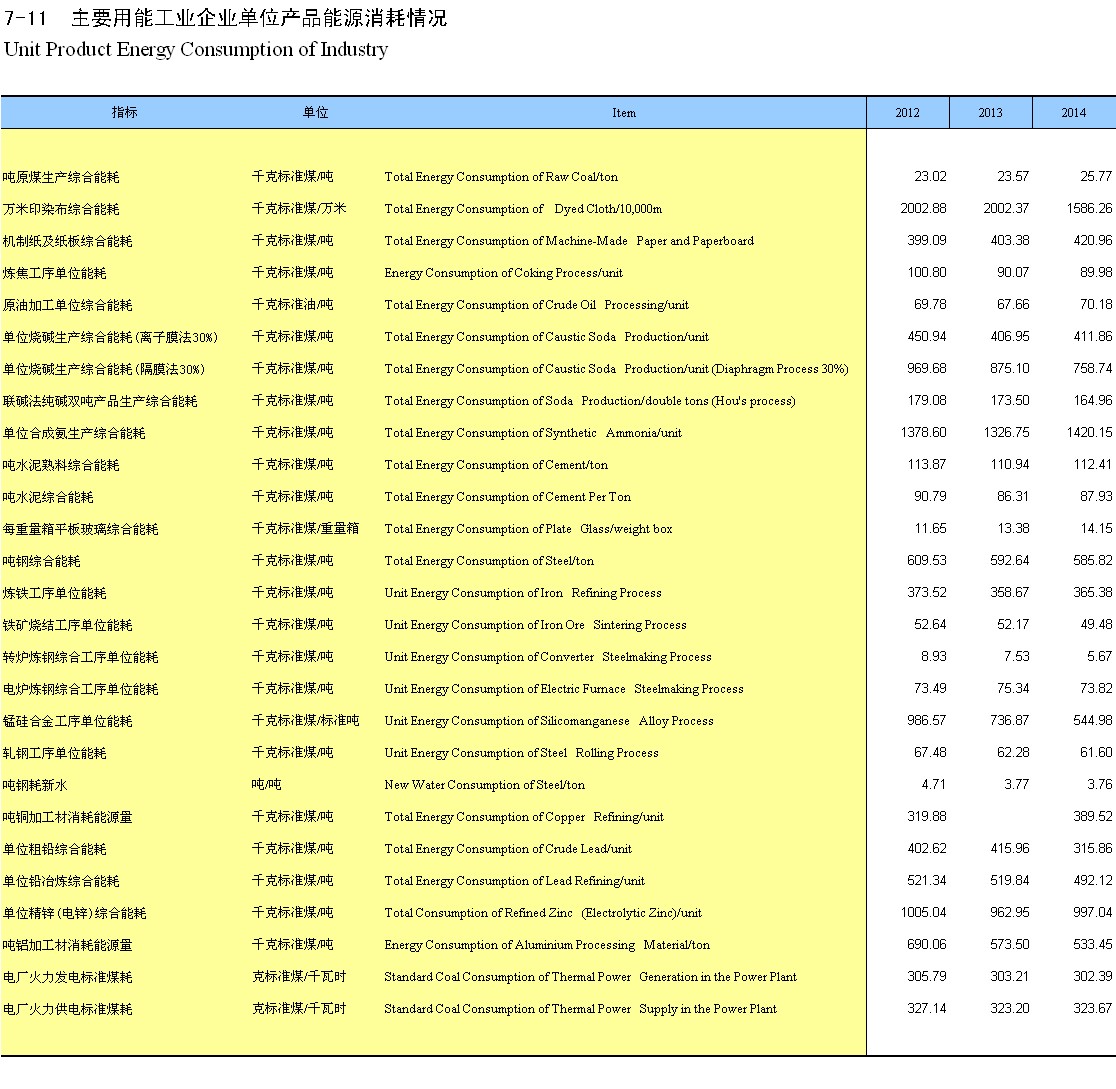This screenshot has height=1089, width=1116.
Task: Click the 指标 column header
Action: [125, 113]
